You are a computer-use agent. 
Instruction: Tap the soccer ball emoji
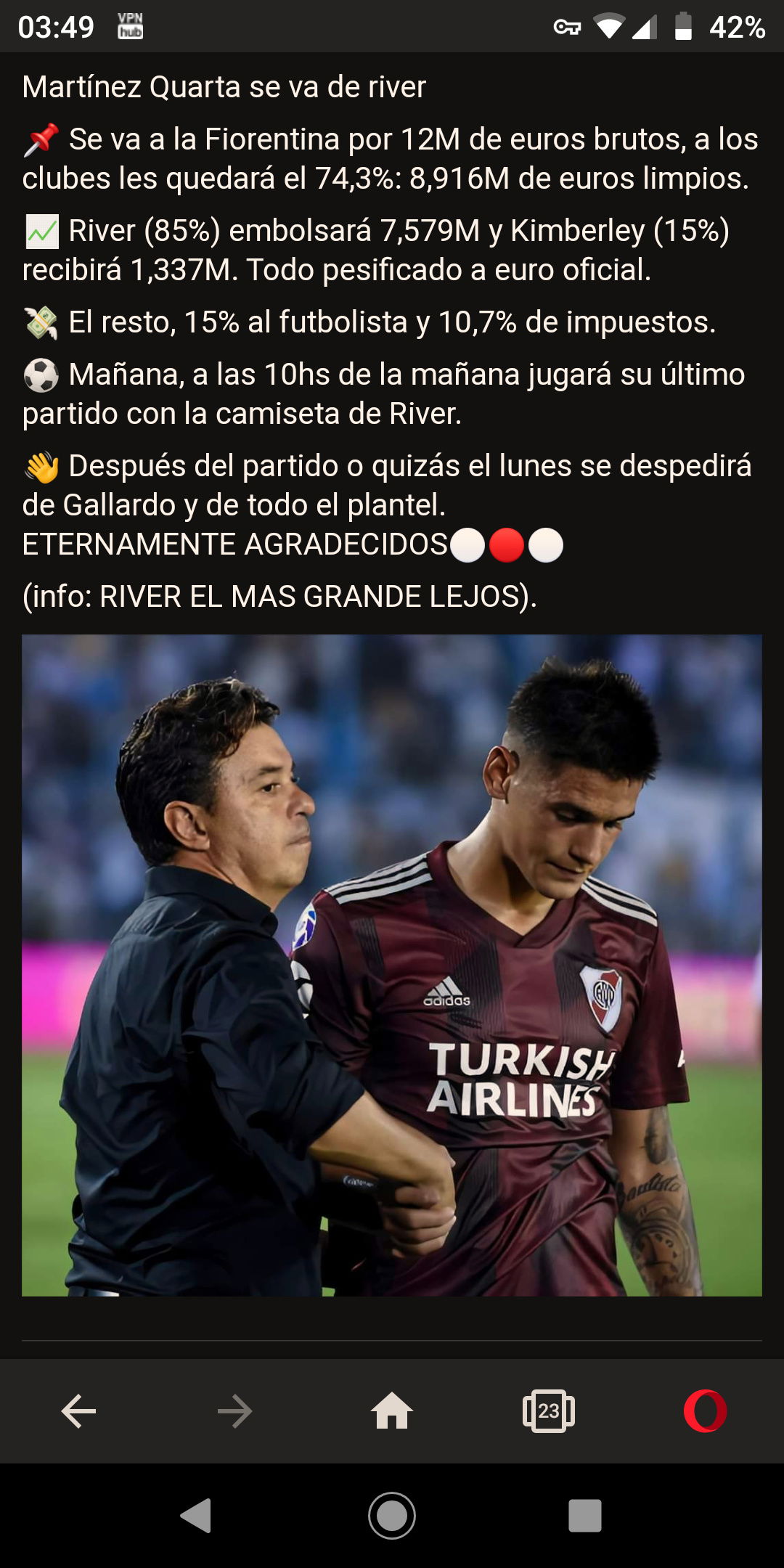(41, 375)
